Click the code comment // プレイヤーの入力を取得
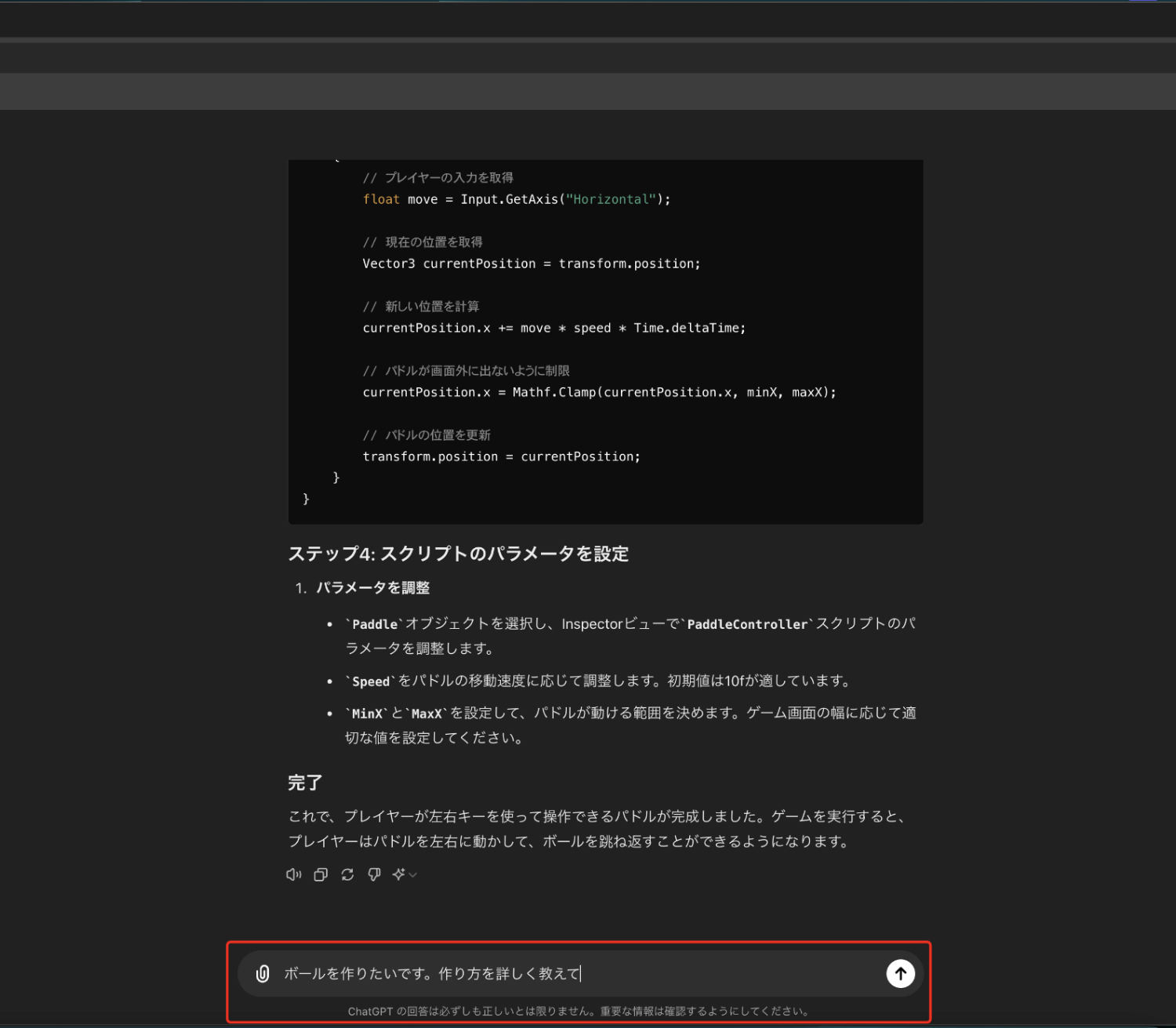Image resolution: width=1176 pixels, height=1028 pixels. click(x=438, y=178)
